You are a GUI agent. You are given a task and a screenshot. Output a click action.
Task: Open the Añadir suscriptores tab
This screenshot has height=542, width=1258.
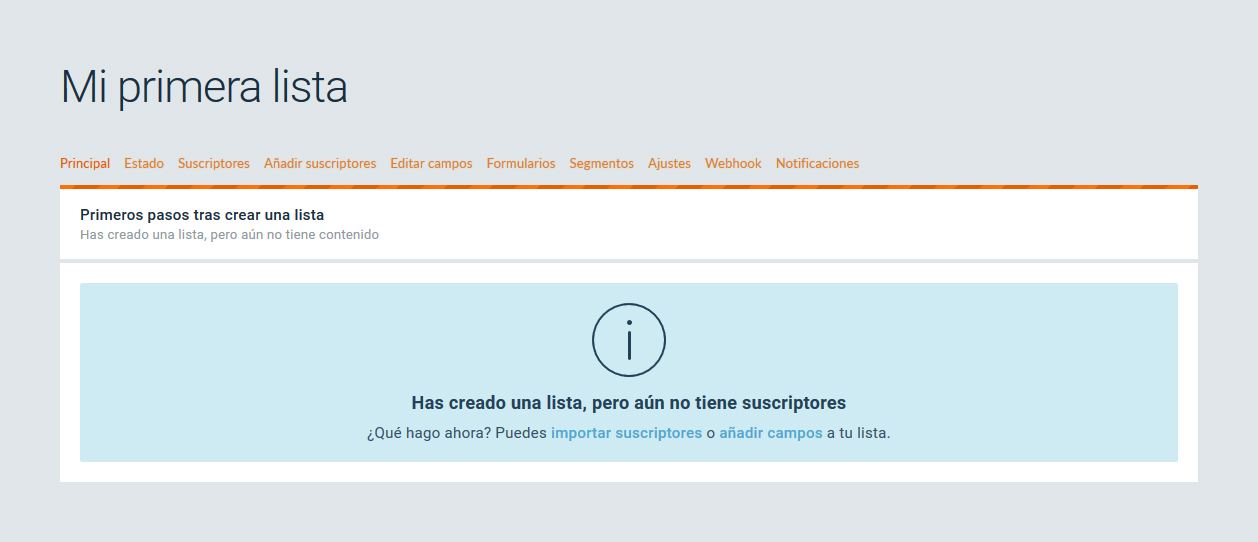pos(320,163)
